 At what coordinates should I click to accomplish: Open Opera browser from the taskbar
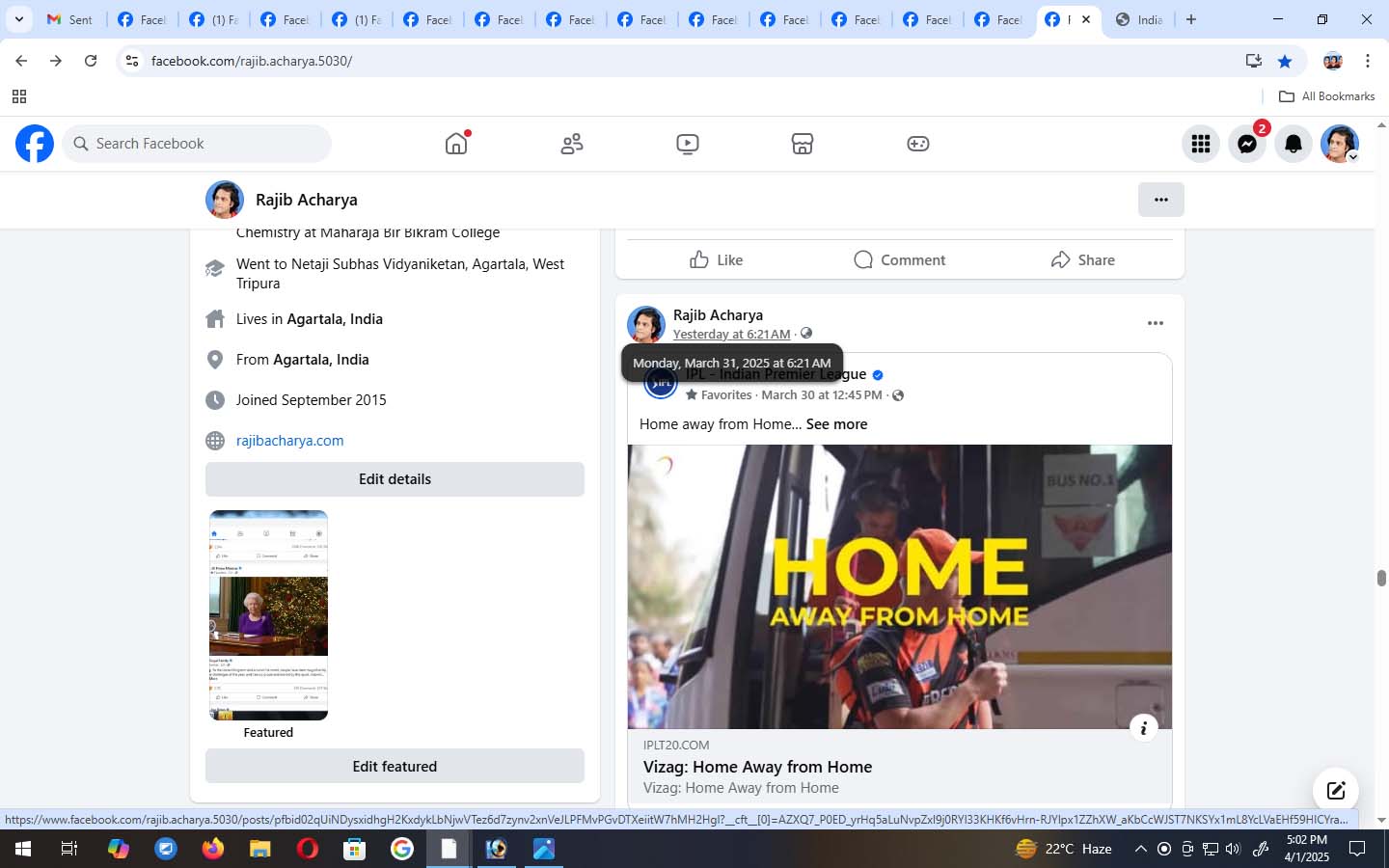tap(308, 849)
